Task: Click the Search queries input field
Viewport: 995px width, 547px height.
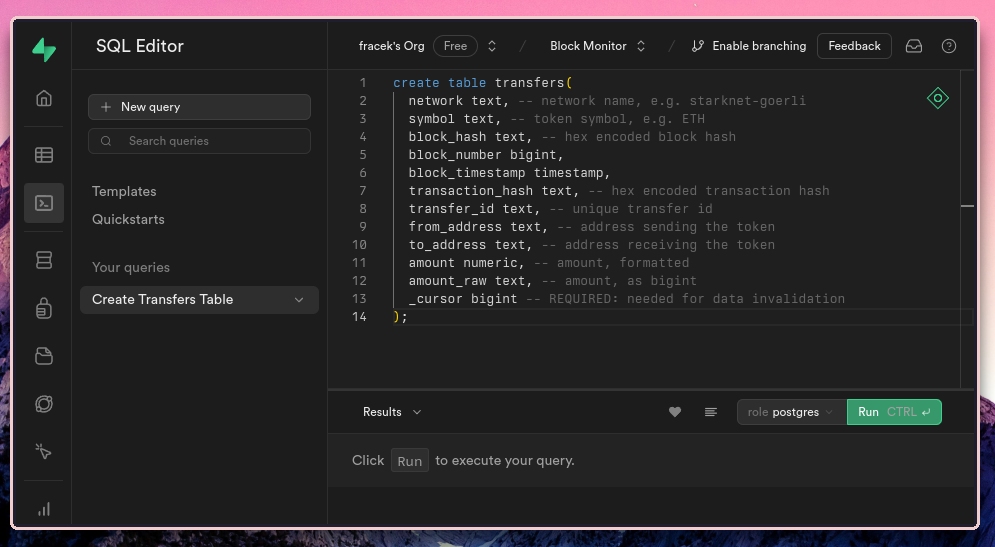Action: point(199,141)
